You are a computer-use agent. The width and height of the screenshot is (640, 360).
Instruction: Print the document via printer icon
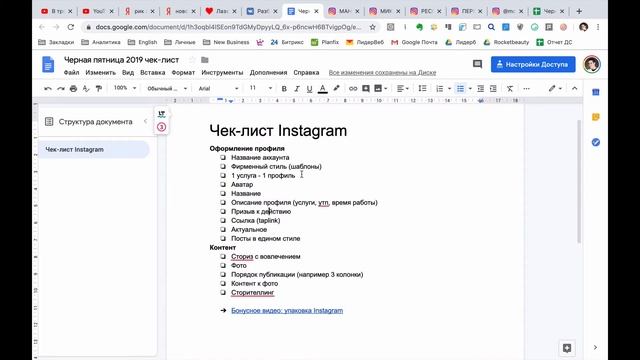[x=73, y=89]
